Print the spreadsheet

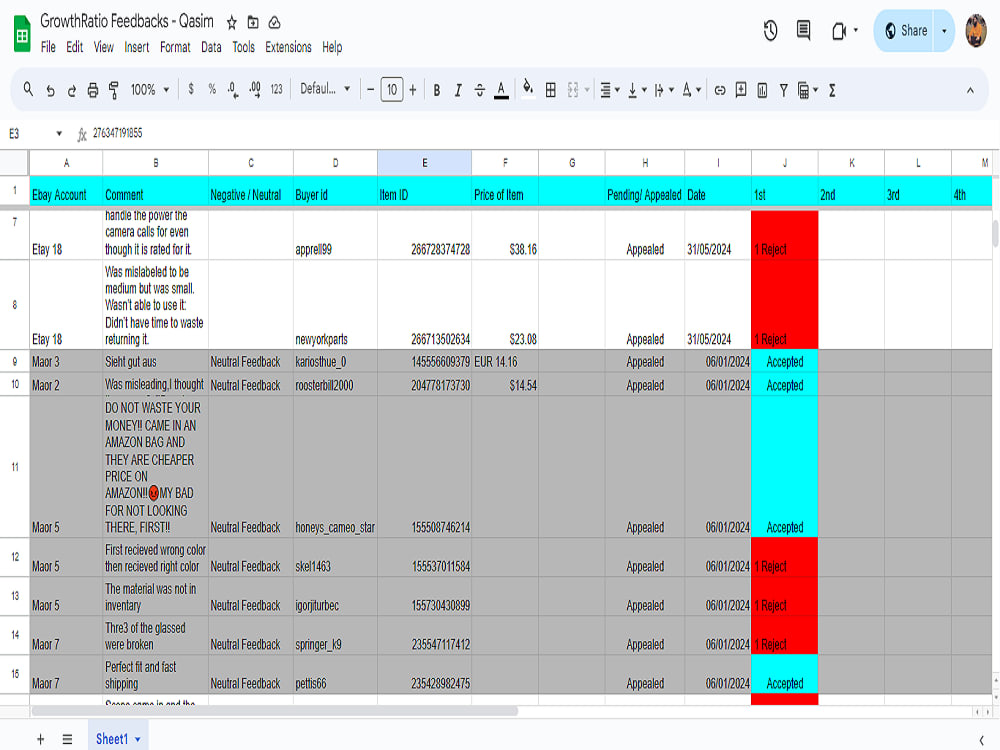[93, 91]
